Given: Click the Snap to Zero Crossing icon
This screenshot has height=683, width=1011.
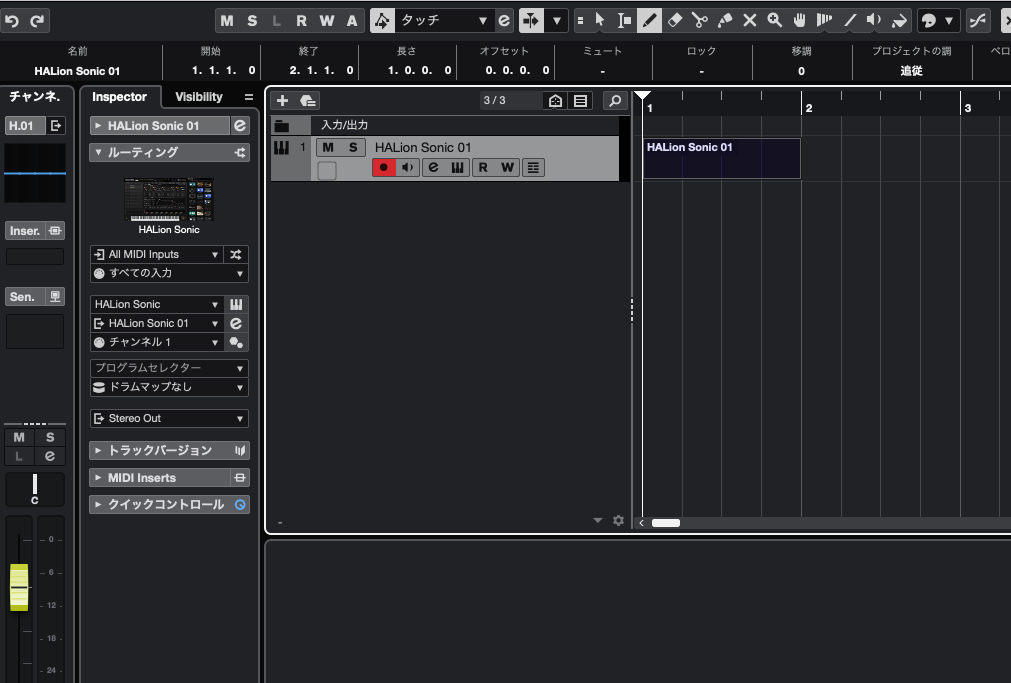Looking at the screenshot, I should click(x=978, y=21).
